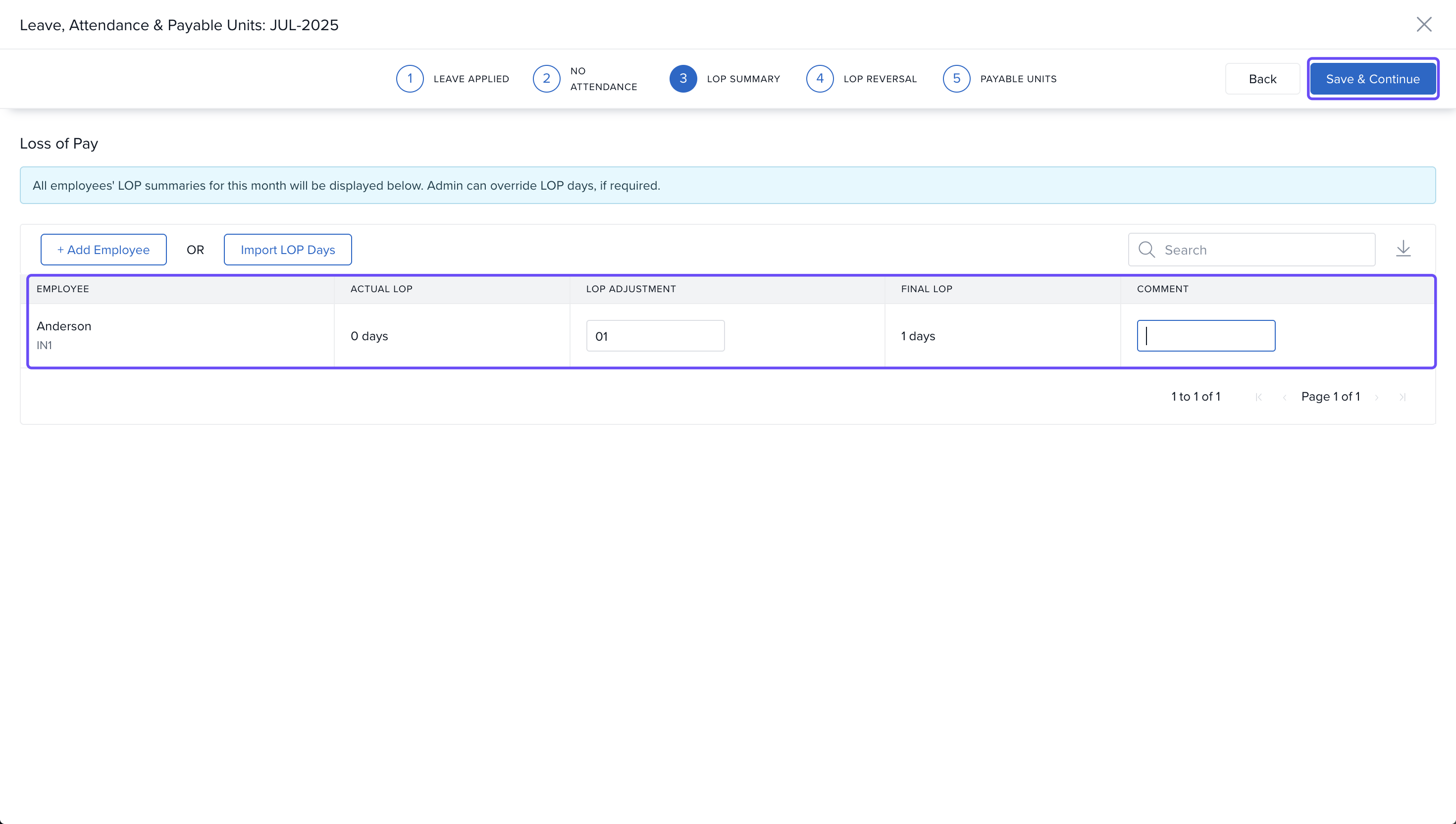
Task: Select step 3 LOP Summary circle
Action: click(x=683, y=79)
